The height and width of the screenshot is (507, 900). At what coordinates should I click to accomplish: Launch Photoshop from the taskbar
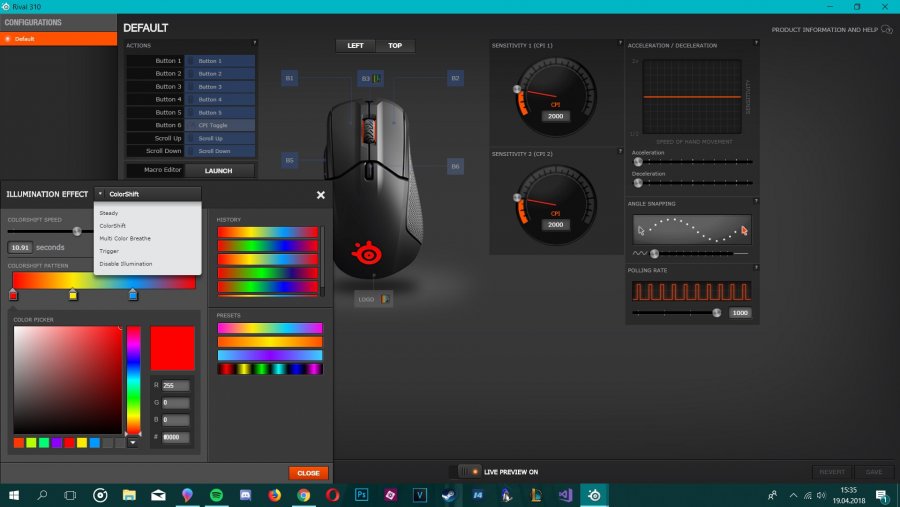click(362, 495)
